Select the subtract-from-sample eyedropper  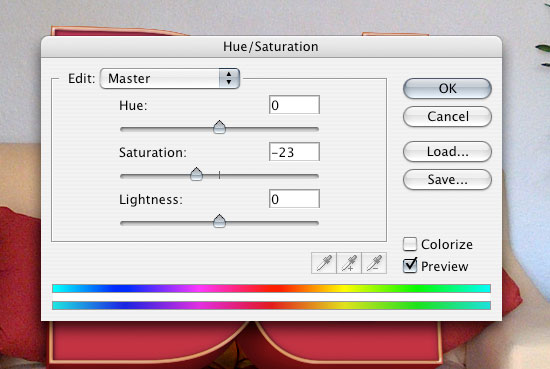(374, 263)
